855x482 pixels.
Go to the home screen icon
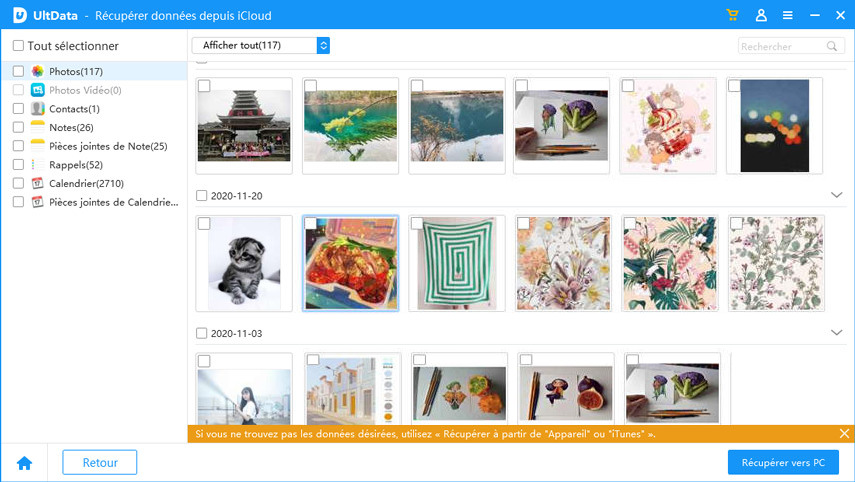(25, 463)
